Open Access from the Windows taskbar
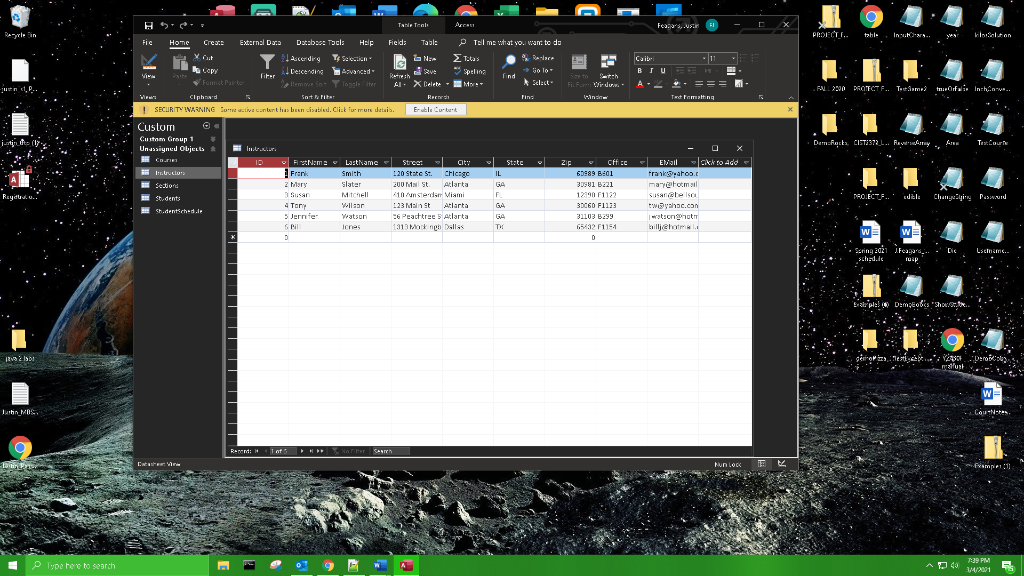Image resolution: width=1024 pixels, height=576 pixels. (406, 566)
